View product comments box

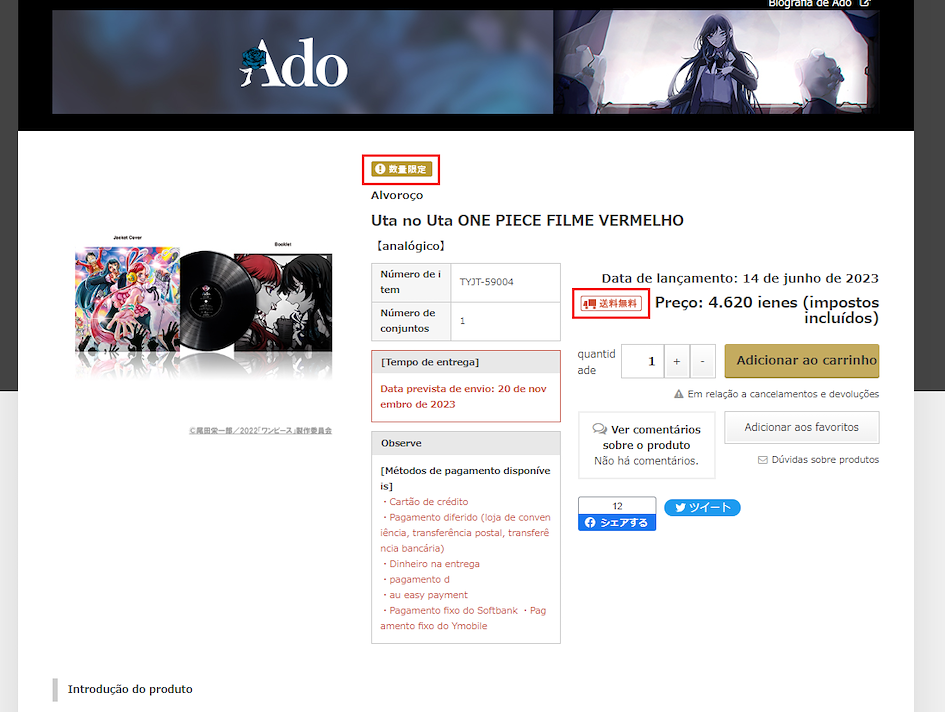647,445
